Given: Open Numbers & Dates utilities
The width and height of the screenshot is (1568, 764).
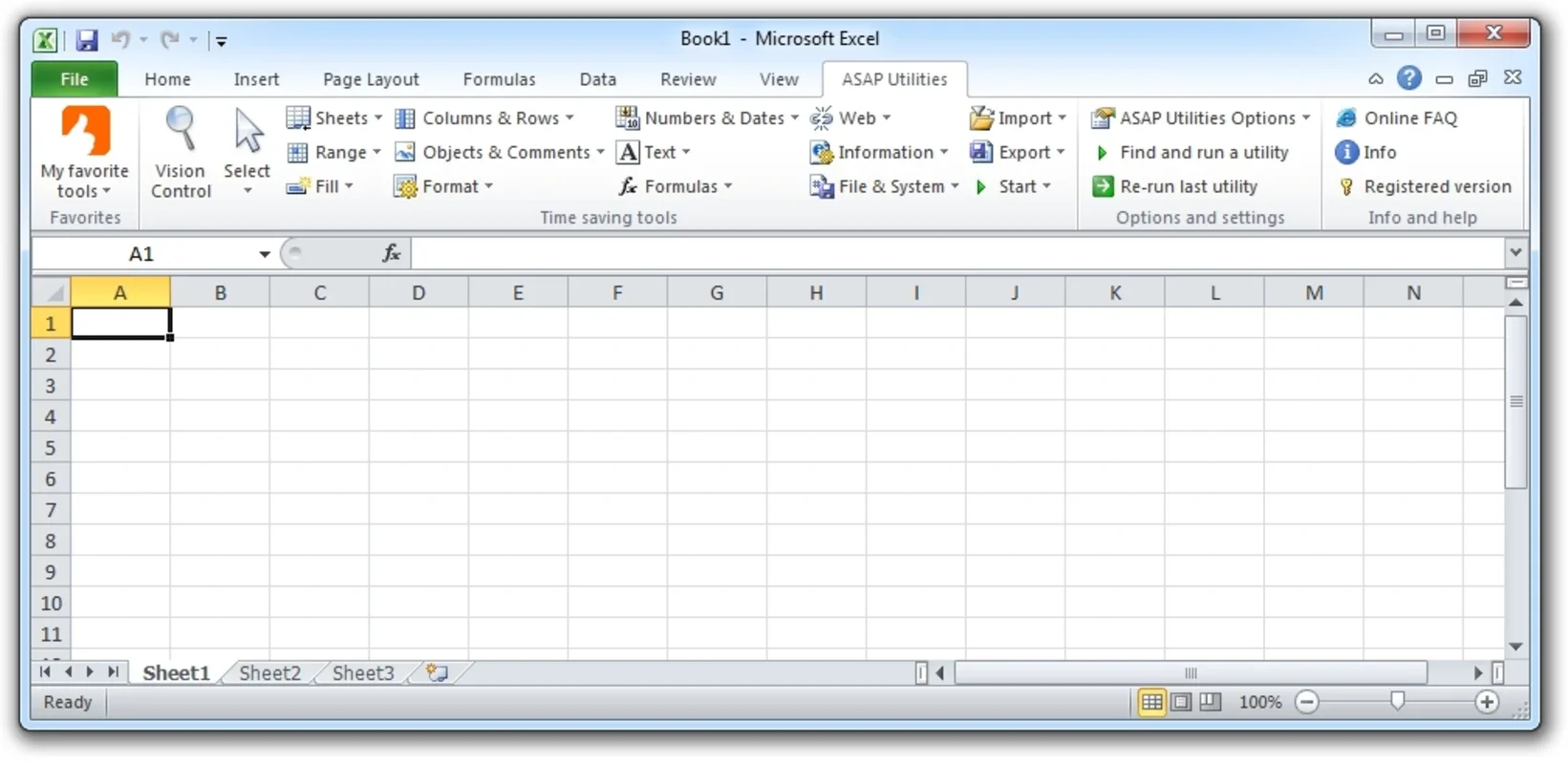Looking at the screenshot, I should [x=707, y=117].
